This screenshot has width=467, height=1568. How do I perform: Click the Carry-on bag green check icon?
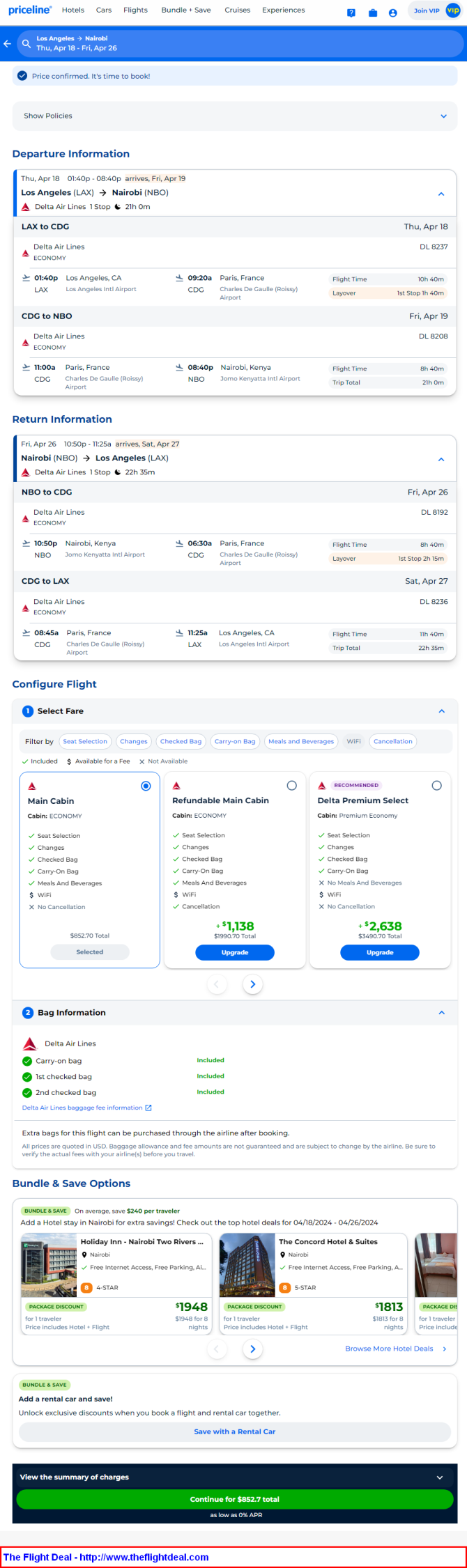click(x=27, y=1061)
